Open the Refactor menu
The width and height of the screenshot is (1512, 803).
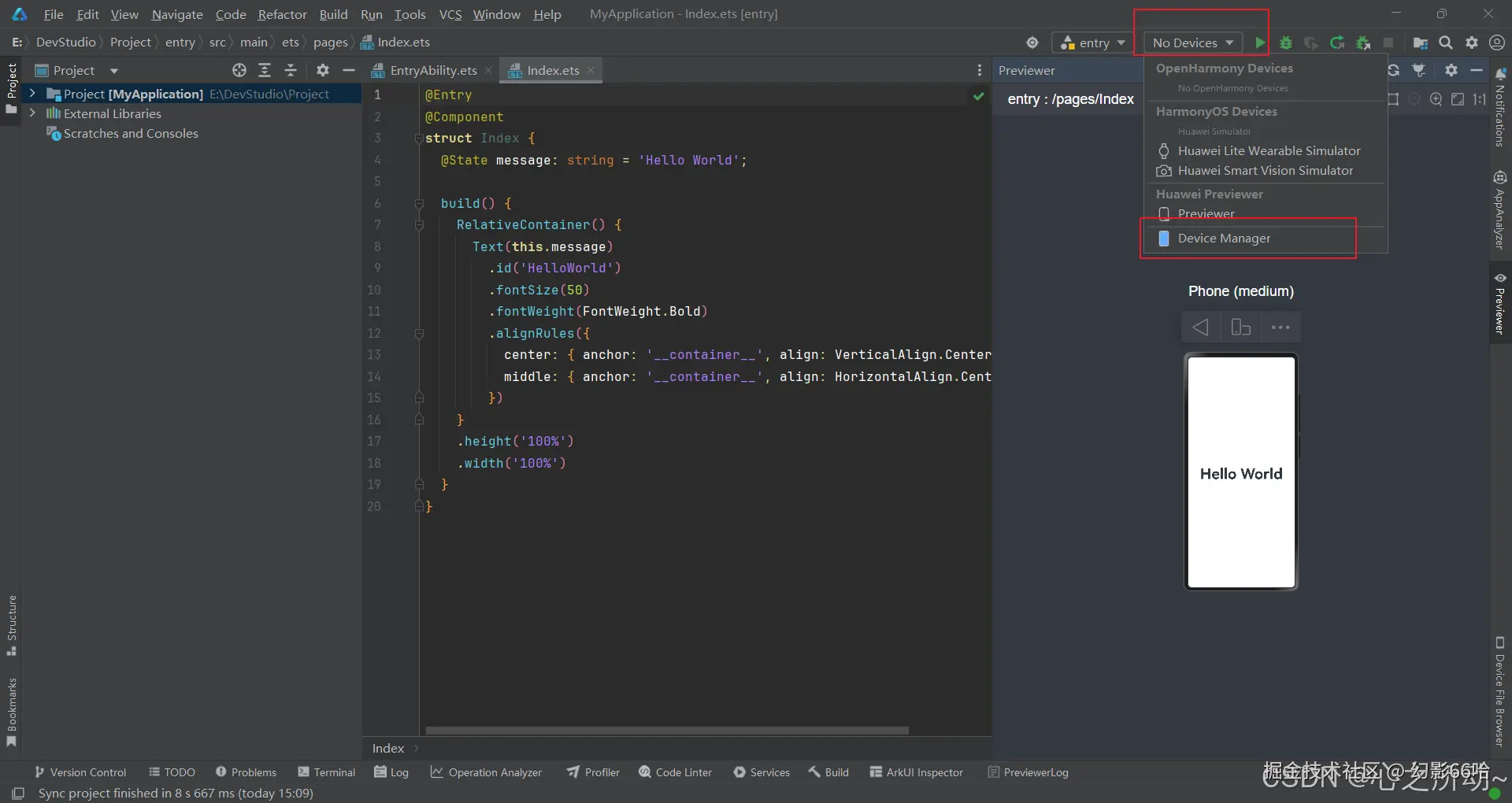(x=282, y=14)
